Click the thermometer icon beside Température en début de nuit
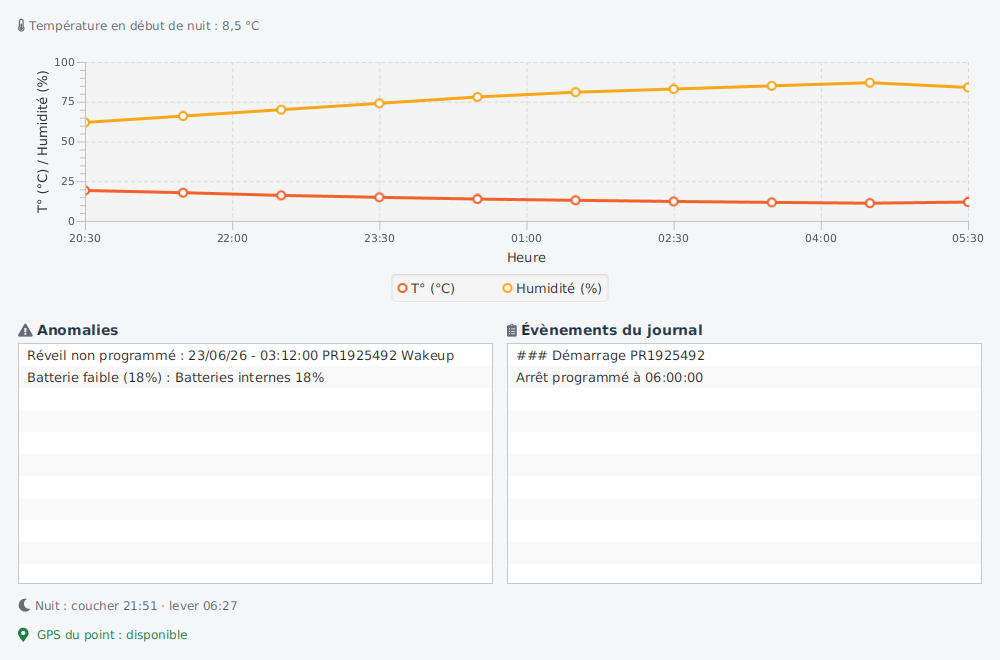1000x660 pixels. point(21,26)
